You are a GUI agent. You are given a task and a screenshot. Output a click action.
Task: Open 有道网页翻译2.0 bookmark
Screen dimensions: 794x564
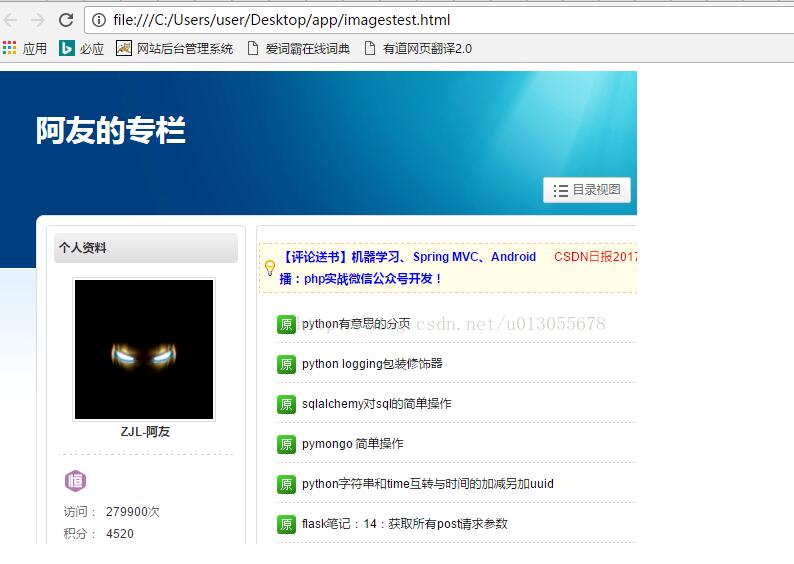pyautogui.click(x=418, y=48)
